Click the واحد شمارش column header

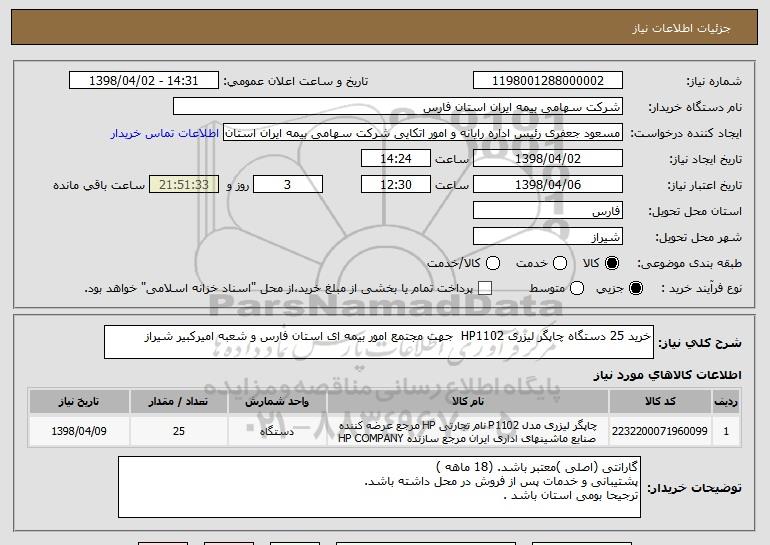(277, 402)
